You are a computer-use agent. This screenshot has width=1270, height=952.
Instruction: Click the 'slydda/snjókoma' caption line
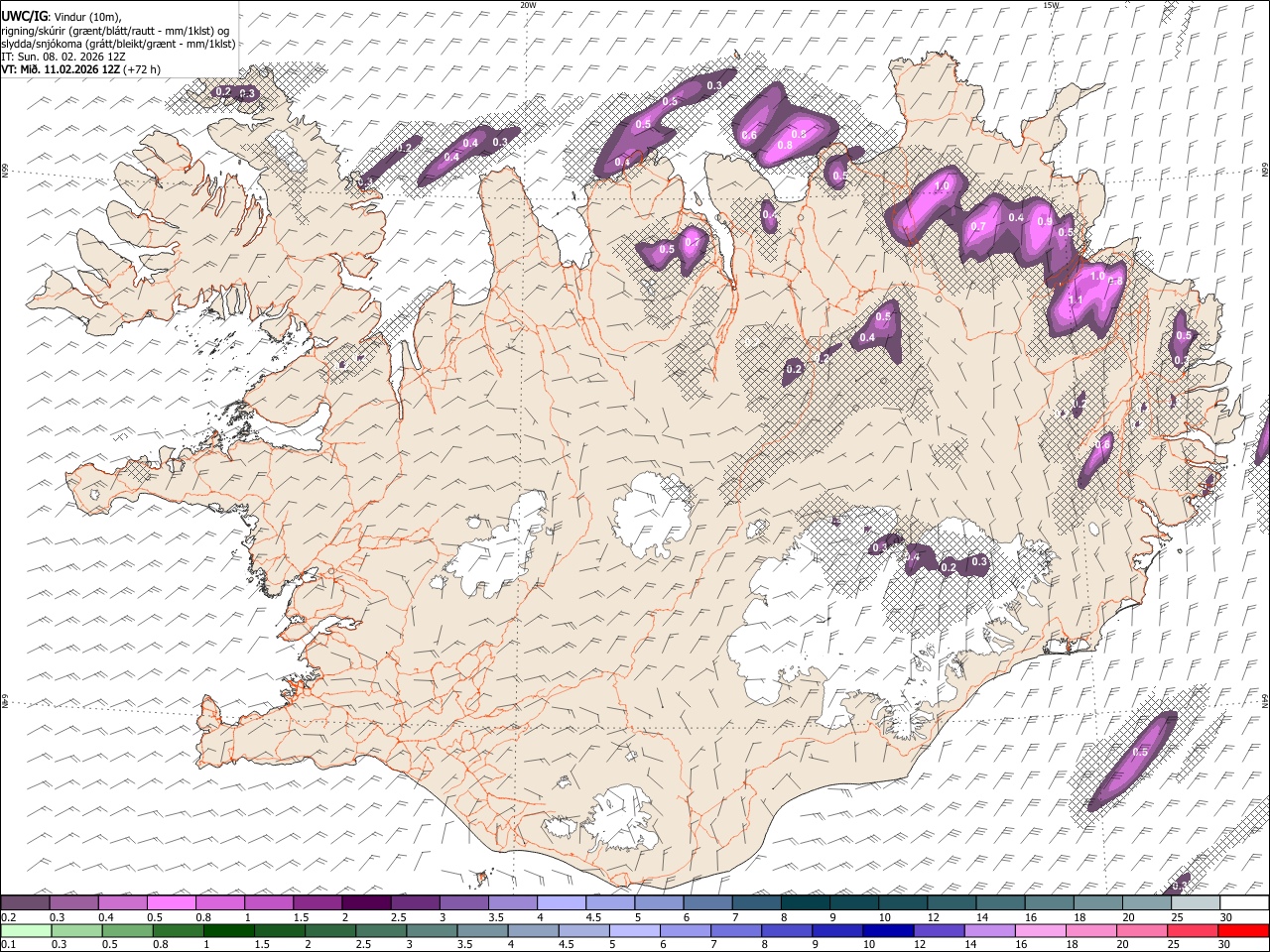click(x=118, y=44)
